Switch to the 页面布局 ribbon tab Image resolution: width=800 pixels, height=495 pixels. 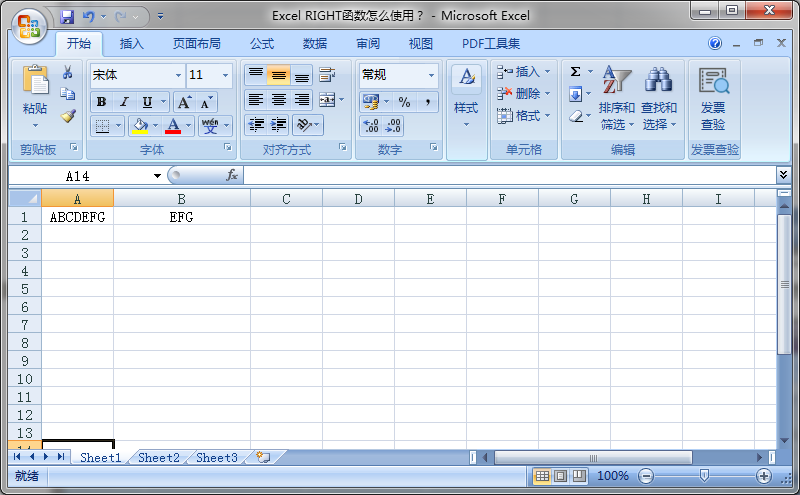coord(196,44)
